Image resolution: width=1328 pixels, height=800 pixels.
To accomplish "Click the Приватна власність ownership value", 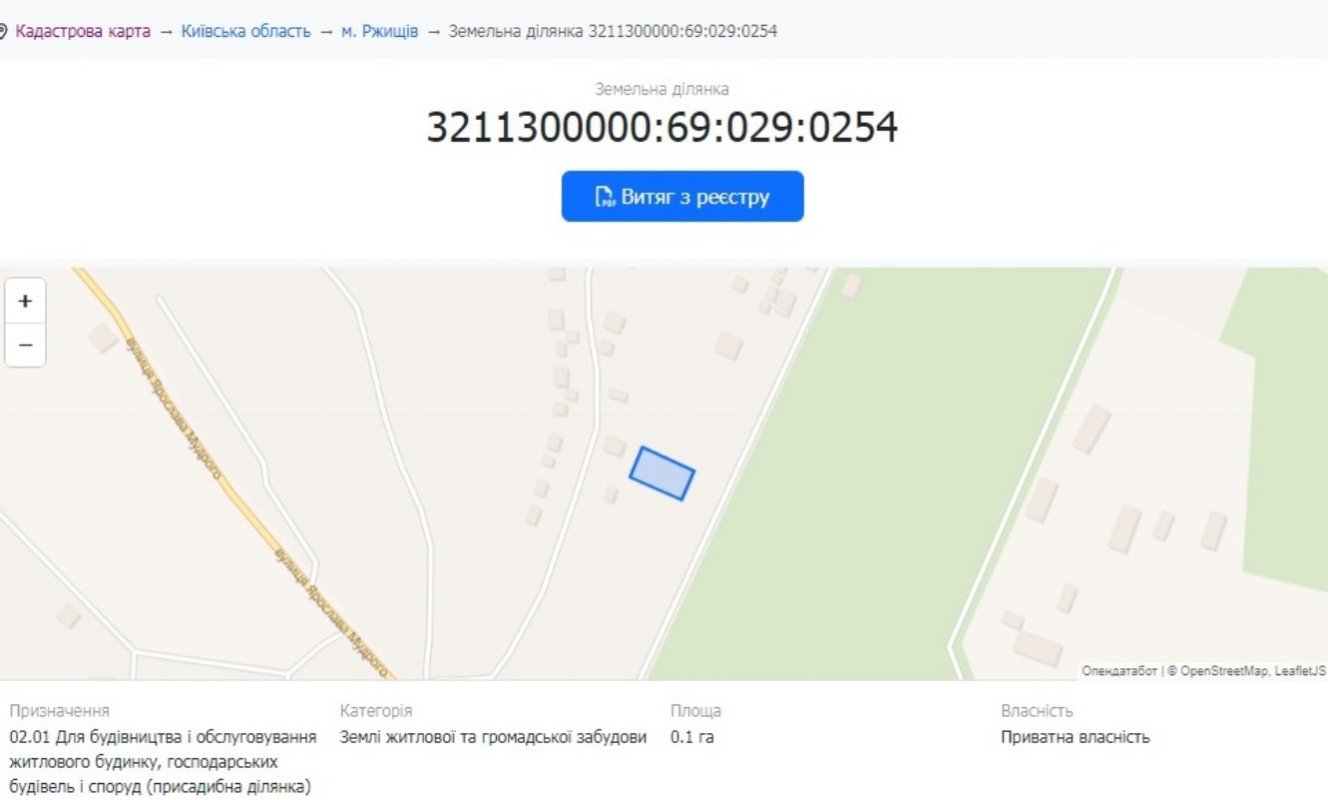I will tap(1075, 737).
